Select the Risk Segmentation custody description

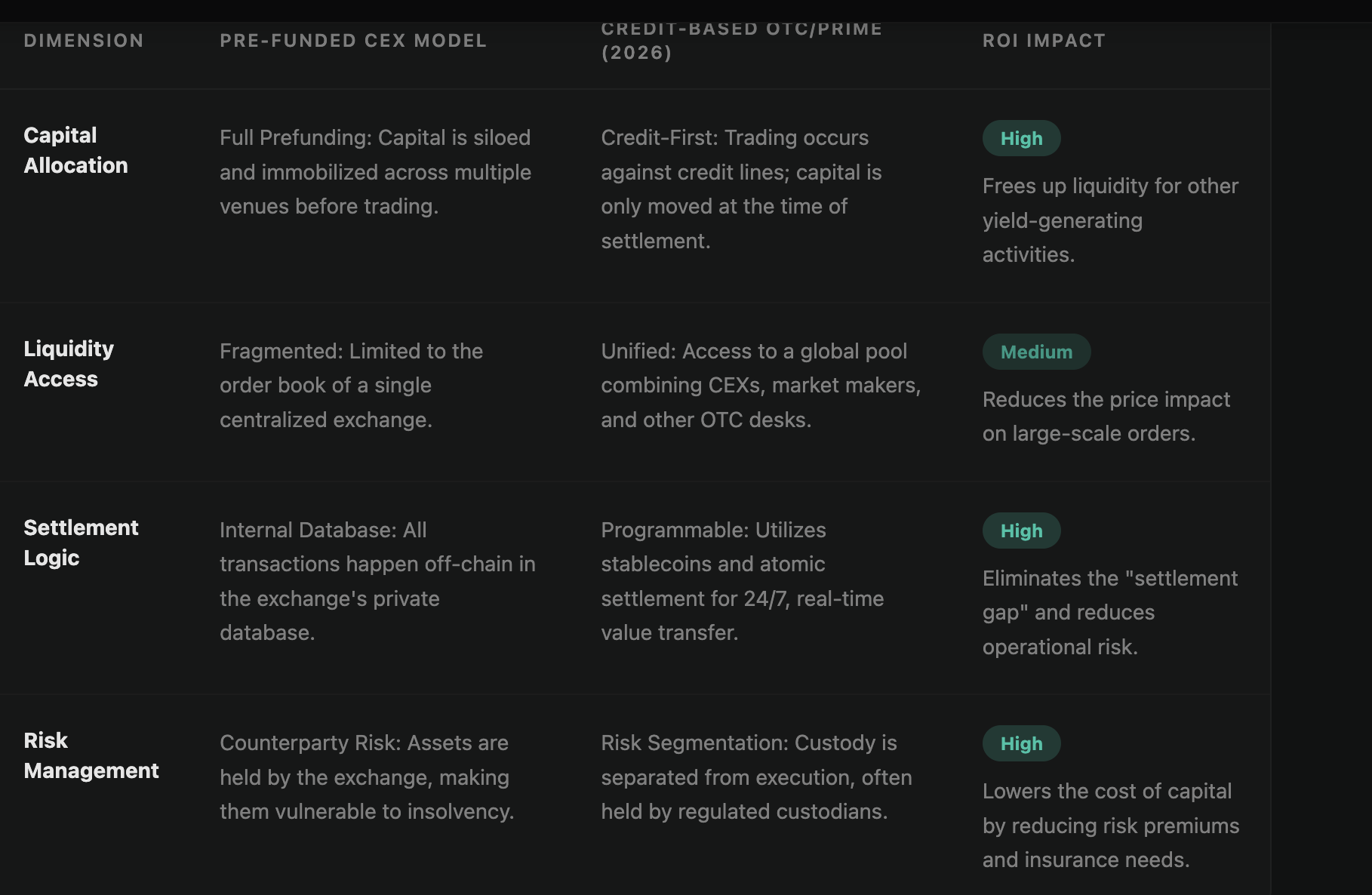(x=756, y=777)
